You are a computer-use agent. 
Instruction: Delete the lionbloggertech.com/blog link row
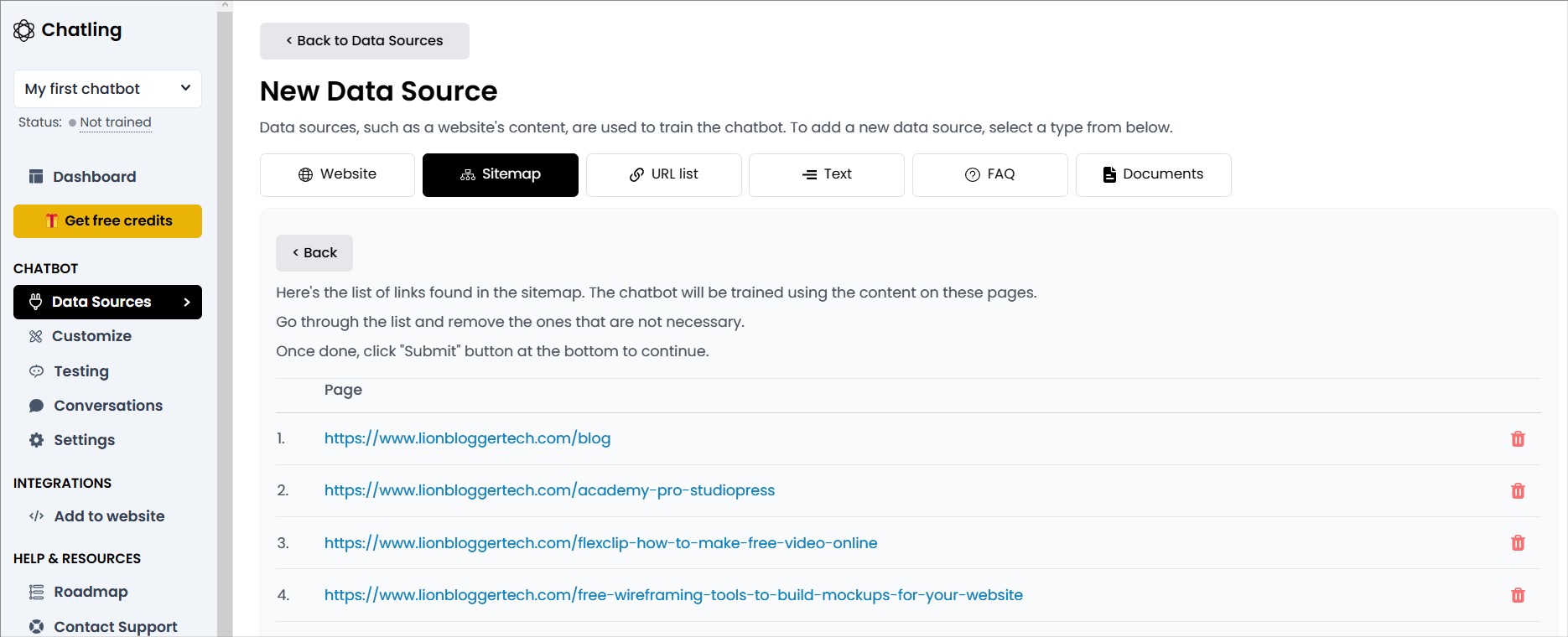(1517, 439)
